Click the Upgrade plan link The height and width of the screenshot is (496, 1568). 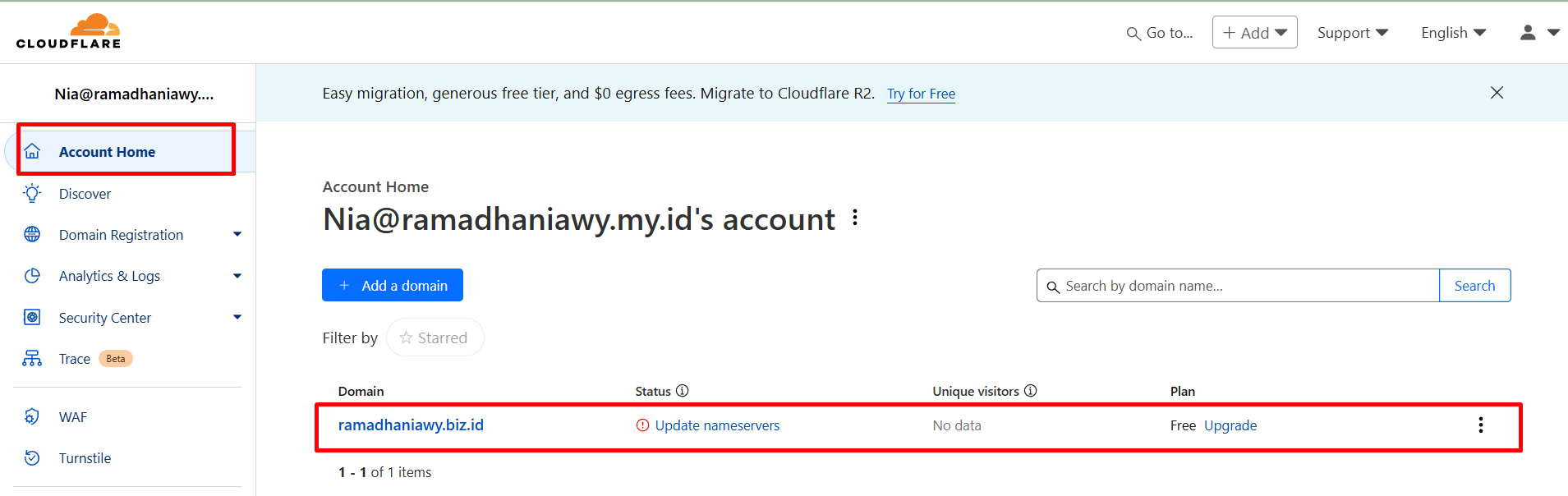1230,425
